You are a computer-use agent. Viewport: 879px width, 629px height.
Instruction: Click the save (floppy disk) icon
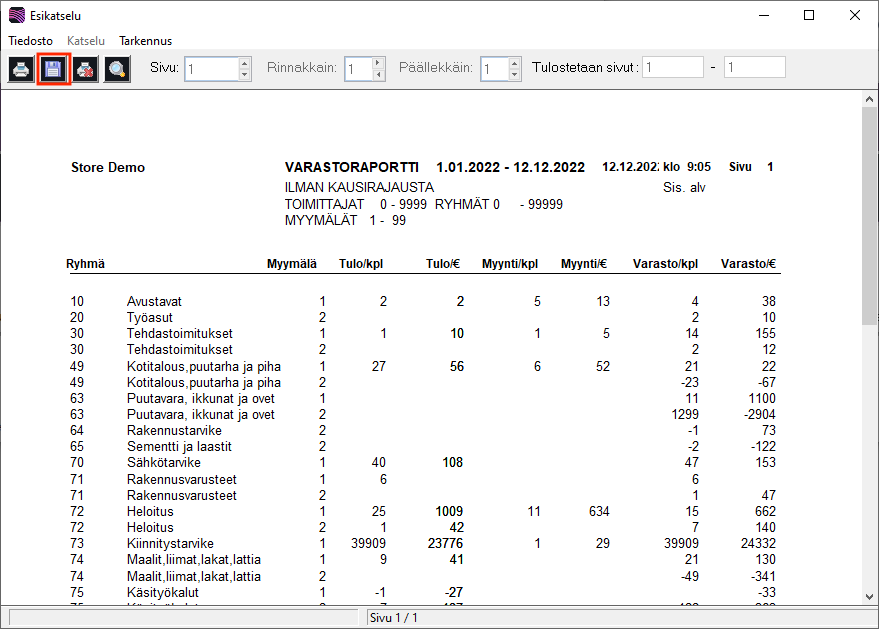click(53, 69)
